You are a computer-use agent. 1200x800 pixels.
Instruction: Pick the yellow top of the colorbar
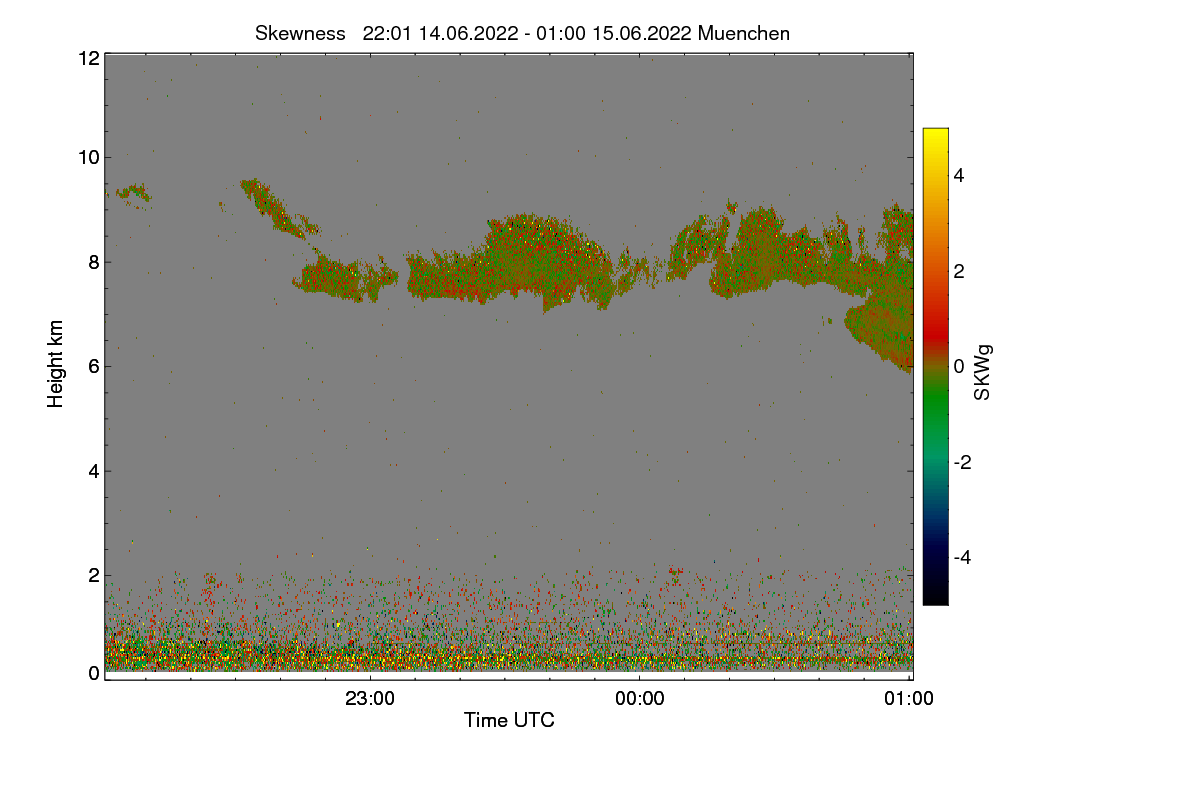click(x=935, y=136)
